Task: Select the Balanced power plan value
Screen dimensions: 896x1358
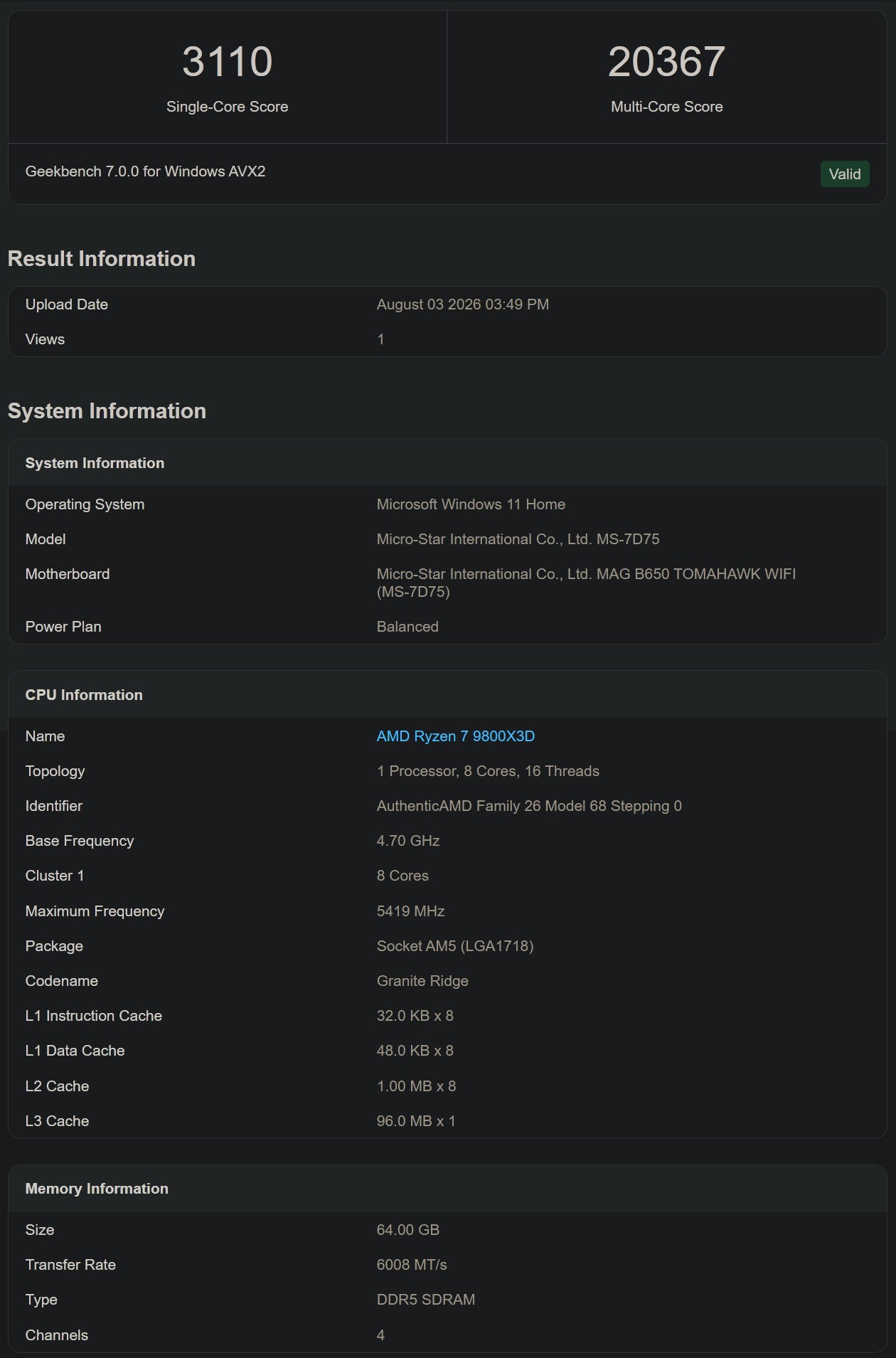Action: (407, 627)
